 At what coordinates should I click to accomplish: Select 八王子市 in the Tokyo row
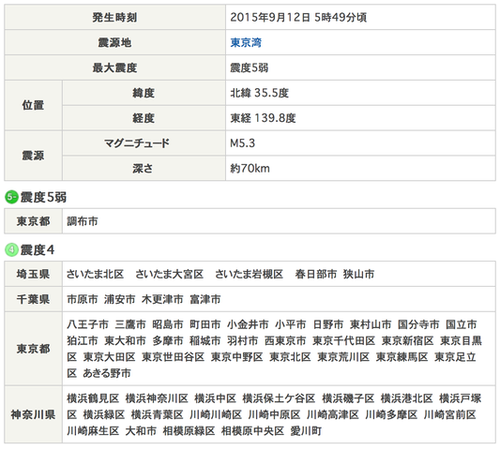coord(88,324)
